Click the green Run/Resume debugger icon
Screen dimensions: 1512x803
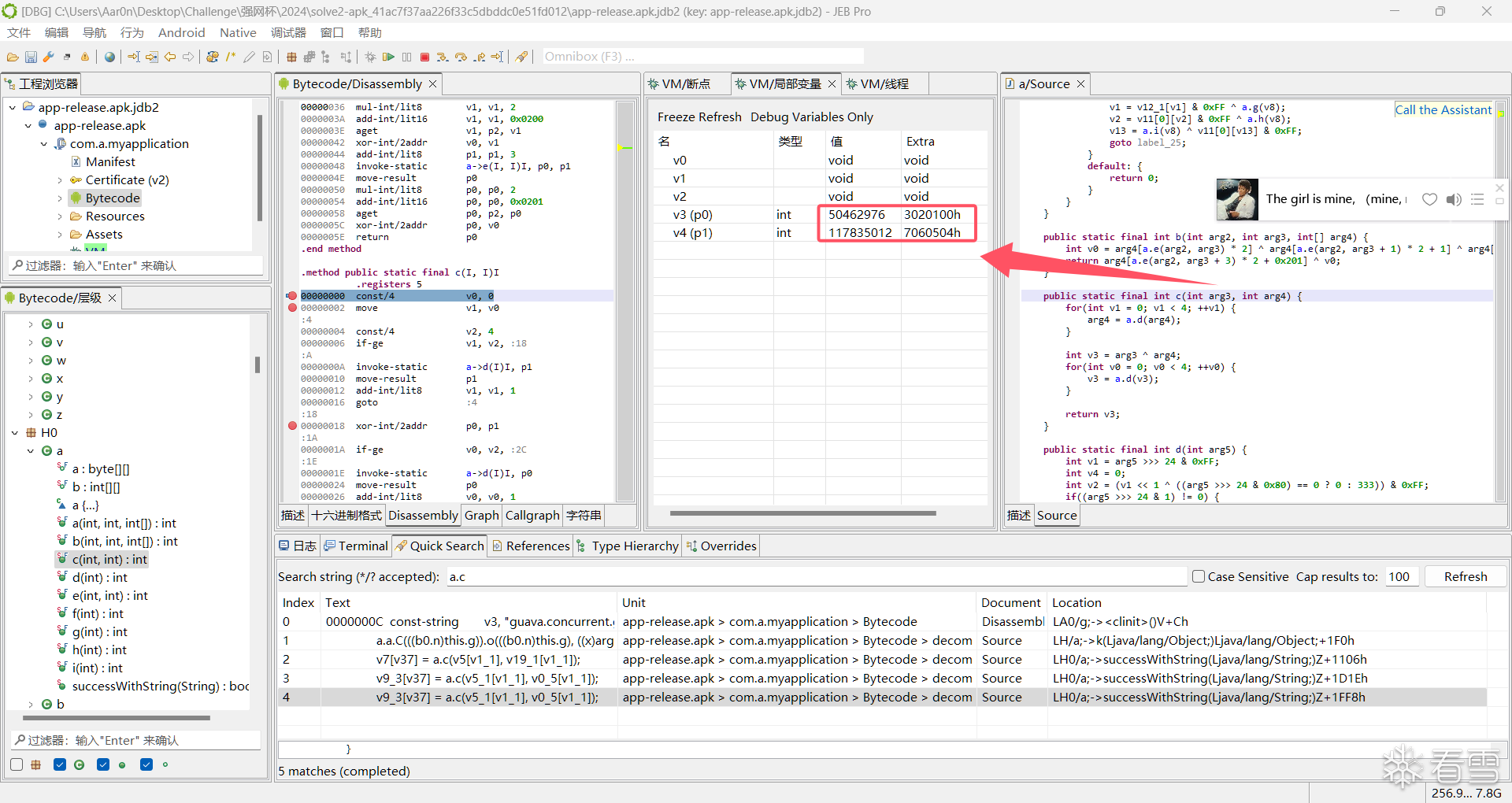(388, 57)
